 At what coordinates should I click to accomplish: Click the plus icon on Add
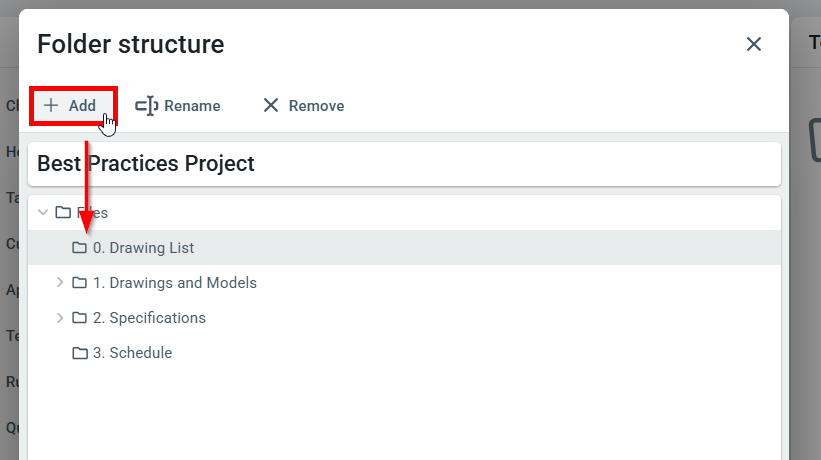click(51, 106)
